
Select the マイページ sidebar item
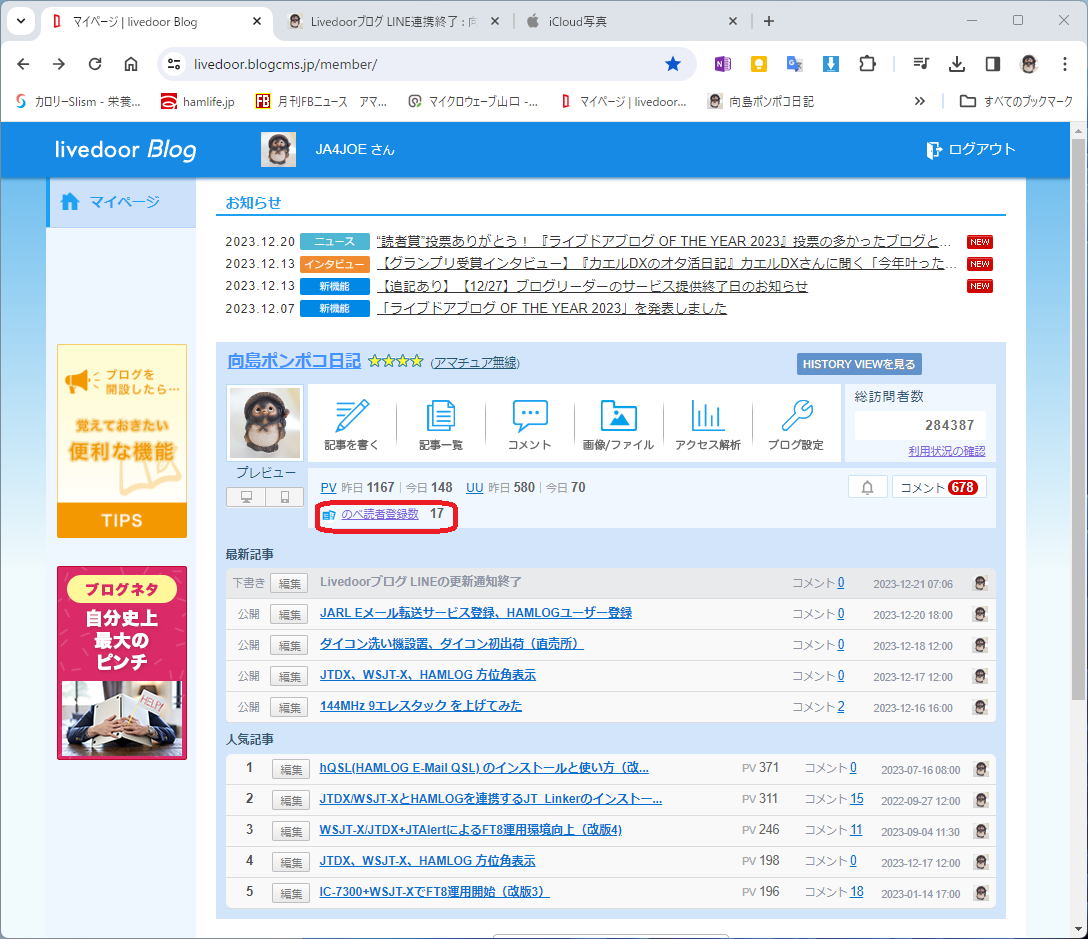121,202
